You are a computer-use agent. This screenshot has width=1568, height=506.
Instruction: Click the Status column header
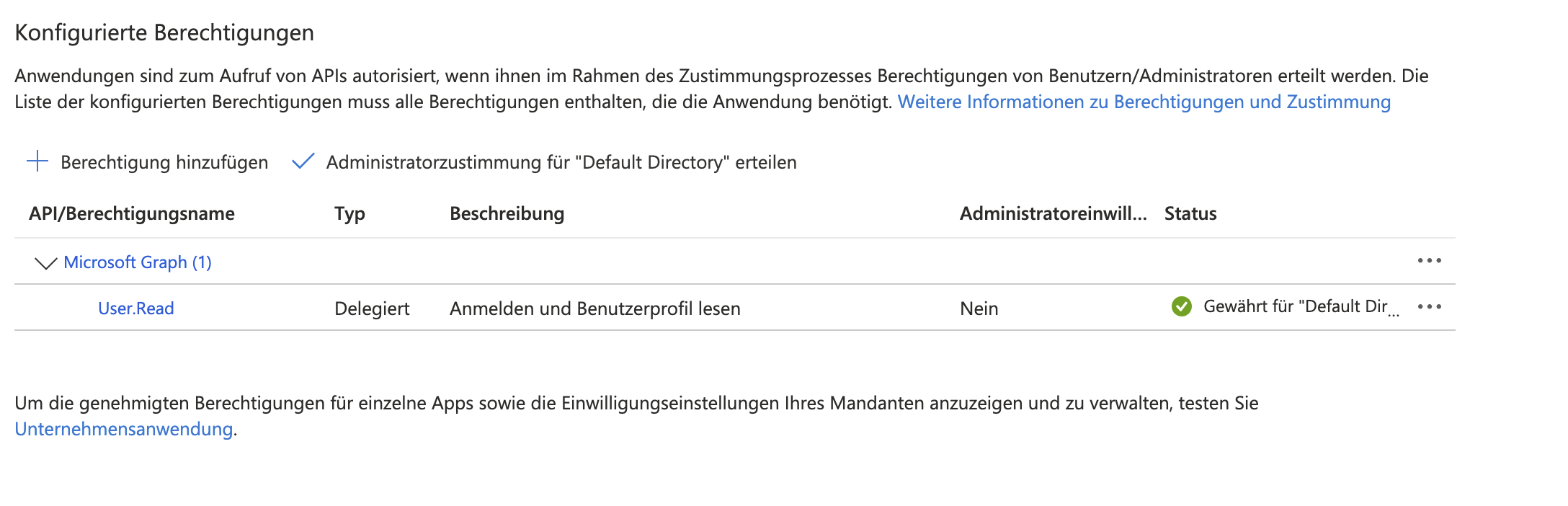click(1190, 213)
